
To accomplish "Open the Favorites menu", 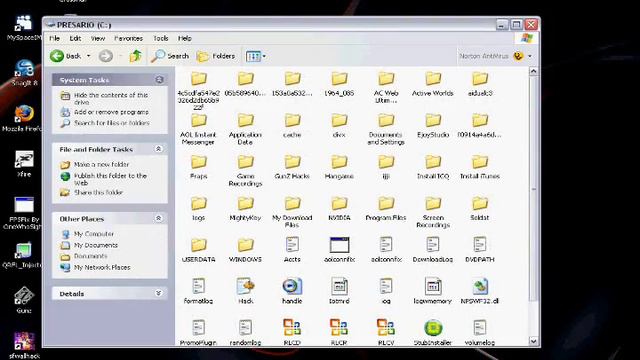I will click(129, 38).
